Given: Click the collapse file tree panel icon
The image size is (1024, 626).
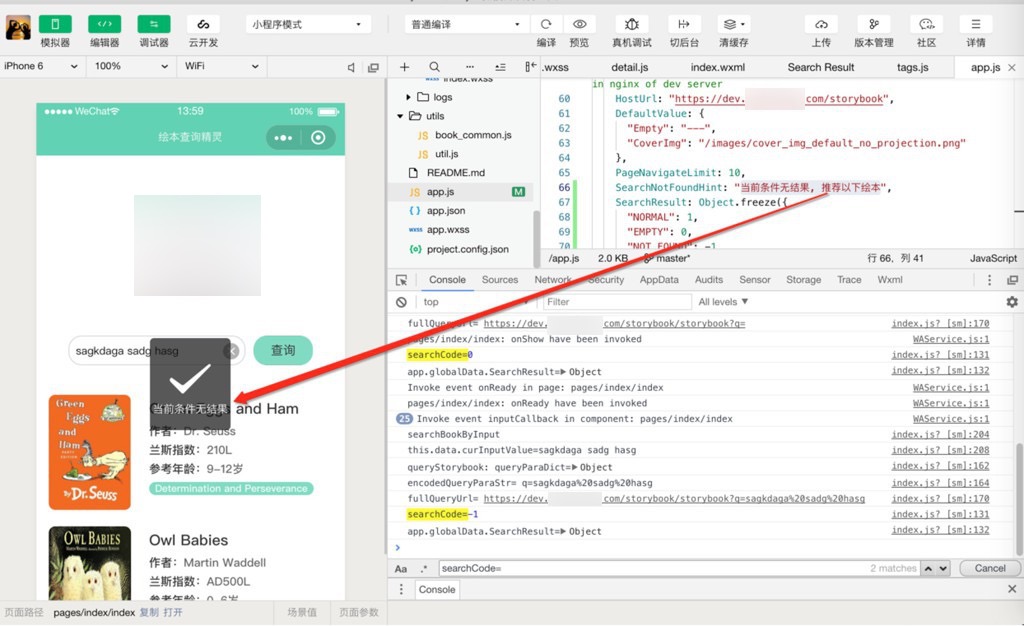Looking at the screenshot, I should pyautogui.click(x=530, y=67).
